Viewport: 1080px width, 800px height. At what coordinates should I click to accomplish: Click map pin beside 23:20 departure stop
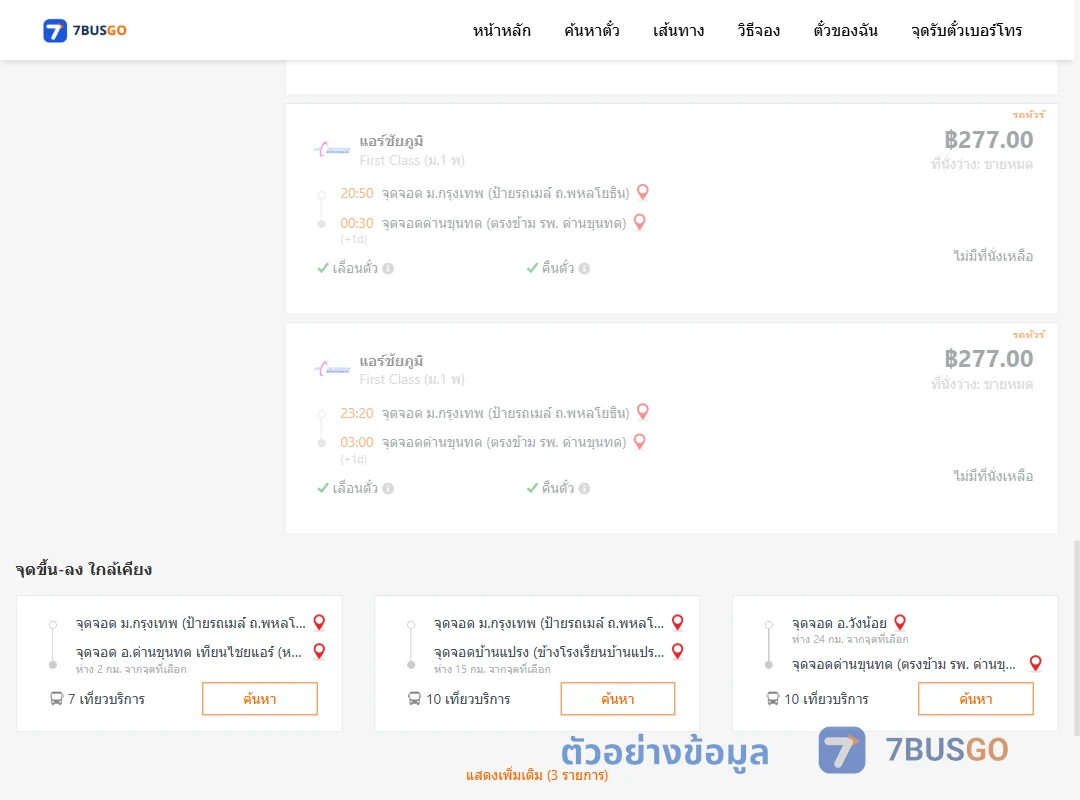(x=643, y=411)
